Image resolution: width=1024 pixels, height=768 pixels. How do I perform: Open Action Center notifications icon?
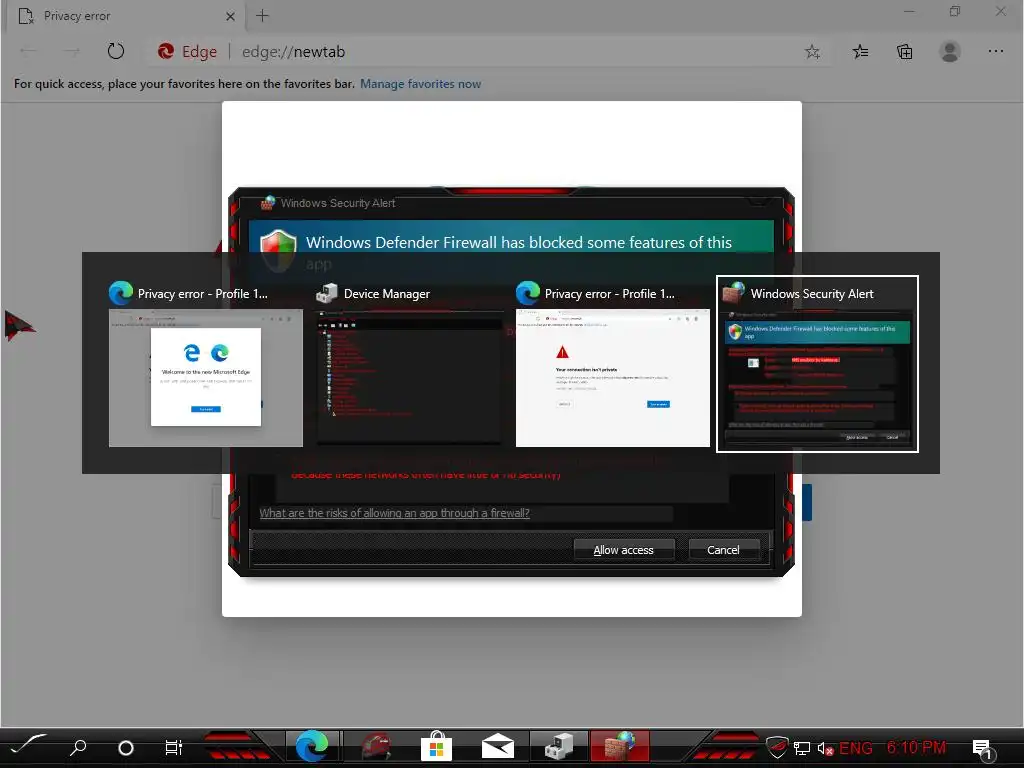click(984, 749)
